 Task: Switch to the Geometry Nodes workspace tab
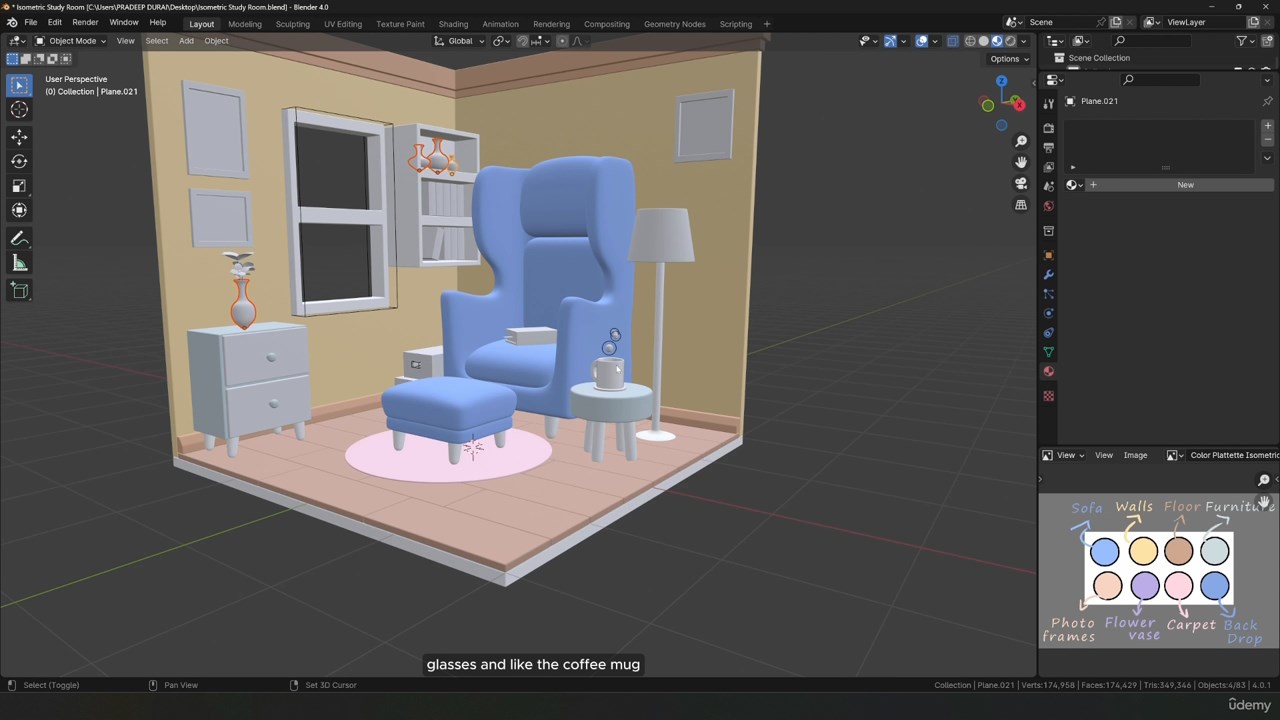coord(674,24)
